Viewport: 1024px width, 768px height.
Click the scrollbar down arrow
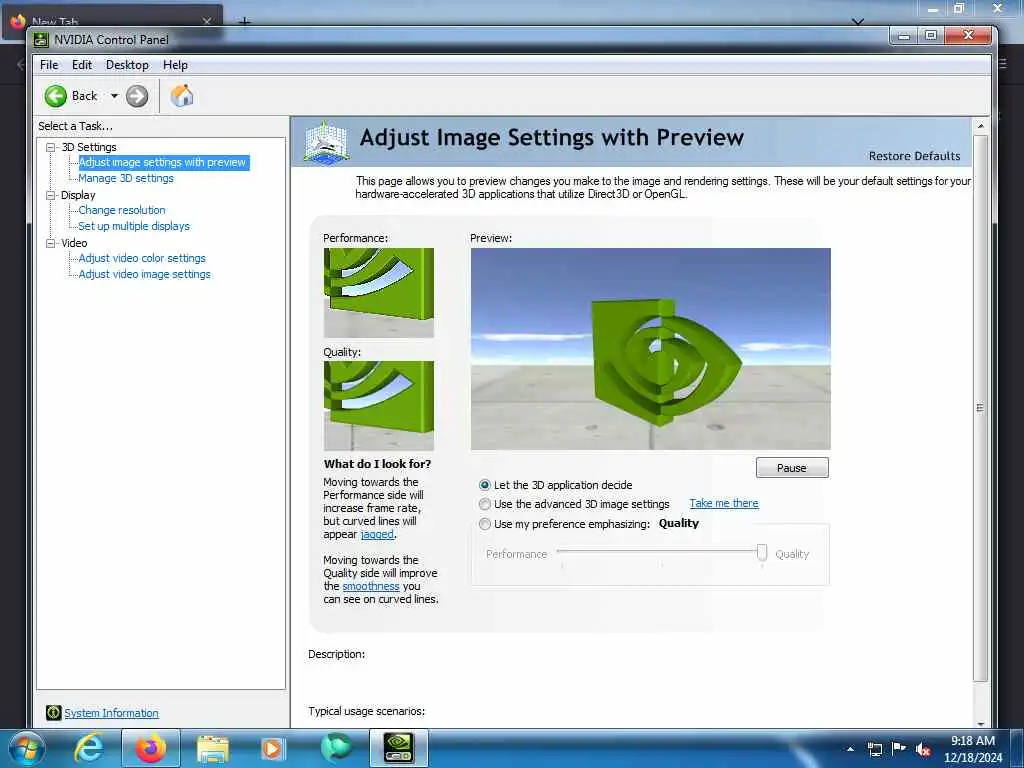[980, 723]
